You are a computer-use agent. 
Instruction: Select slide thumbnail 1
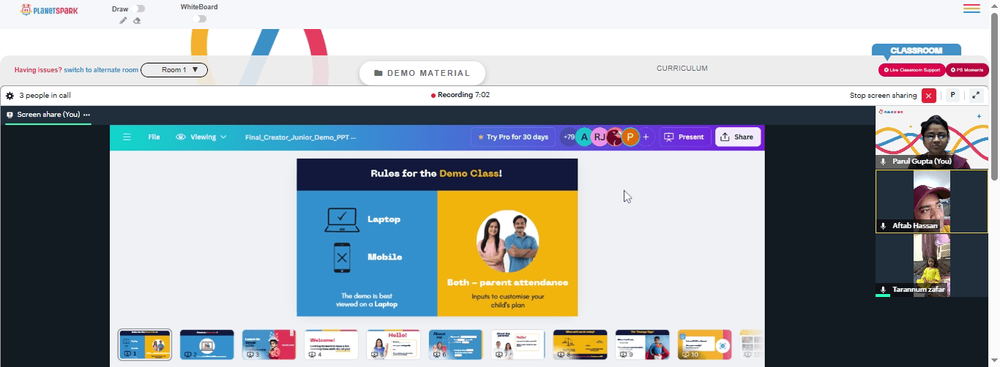[145, 345]
